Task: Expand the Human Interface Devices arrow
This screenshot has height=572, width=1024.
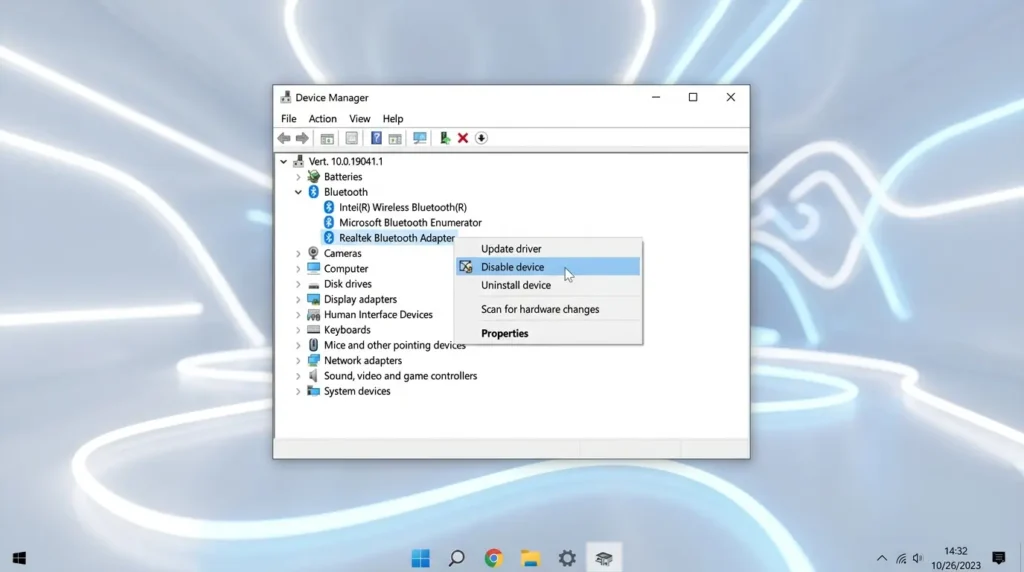Action: [x=298, y=315]
